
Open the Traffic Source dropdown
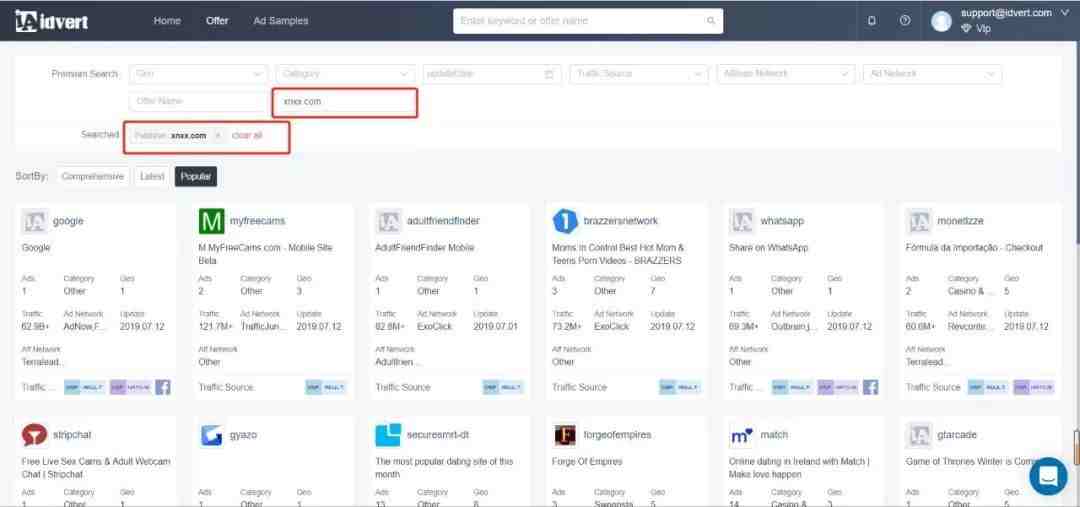point(638,74)
